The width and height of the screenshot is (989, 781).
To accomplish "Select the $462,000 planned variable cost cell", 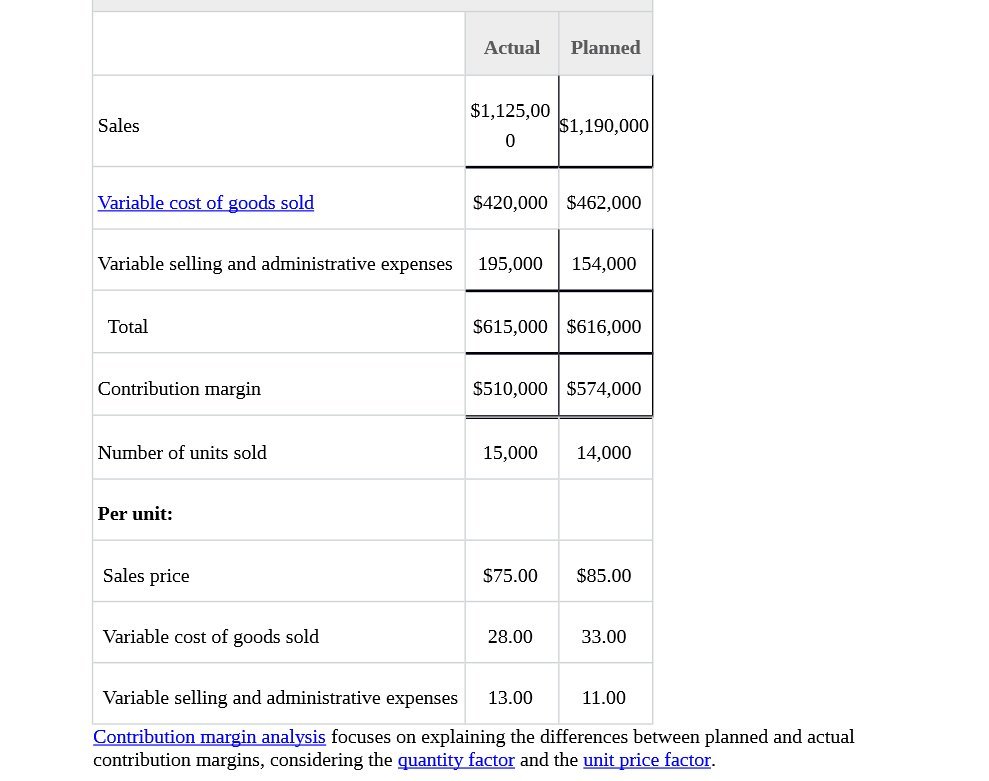I will (x=604, y=203).
